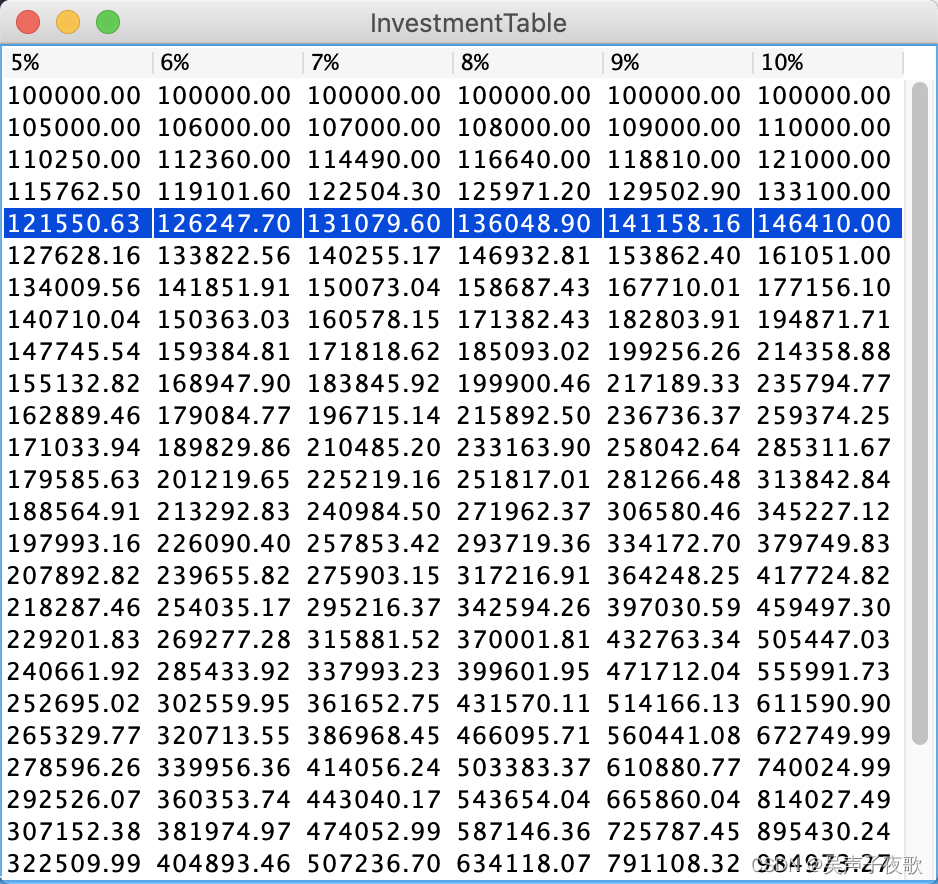938x884 pixels.
Task: Click cell 307152.38
Action: click(78, 831)
